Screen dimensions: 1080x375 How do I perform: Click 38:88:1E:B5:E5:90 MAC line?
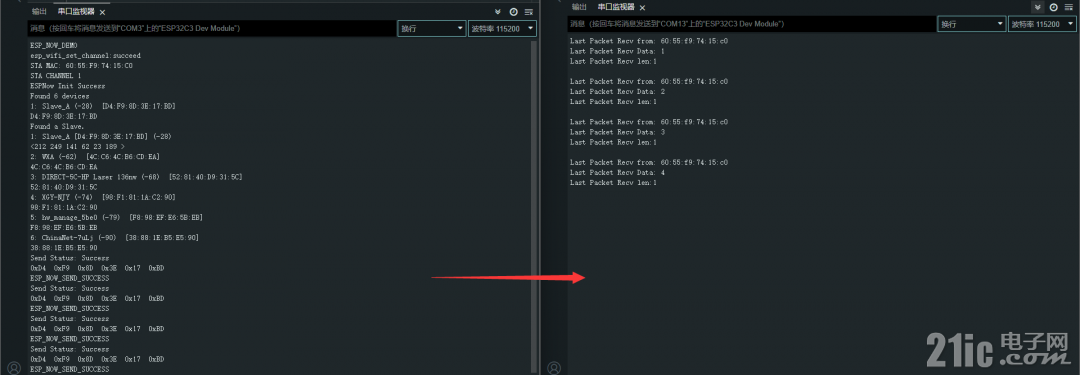tap(63, 248)
